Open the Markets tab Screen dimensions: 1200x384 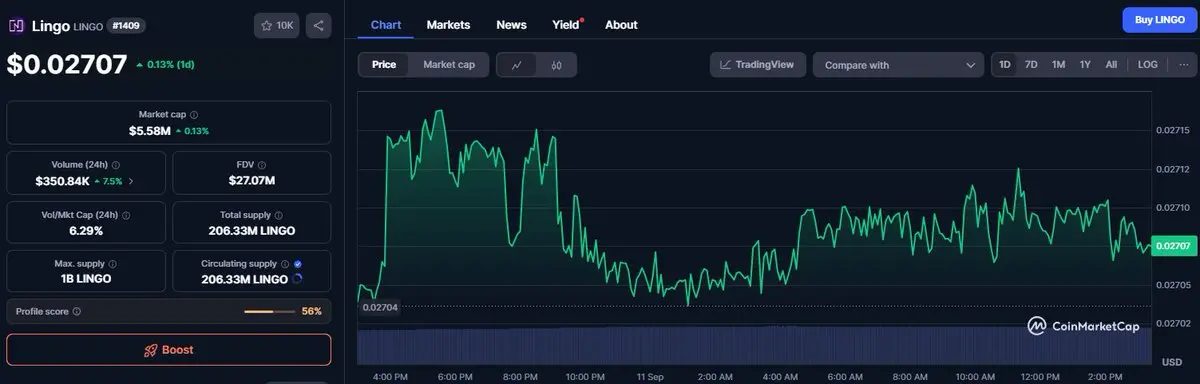[x=448, y=25]
